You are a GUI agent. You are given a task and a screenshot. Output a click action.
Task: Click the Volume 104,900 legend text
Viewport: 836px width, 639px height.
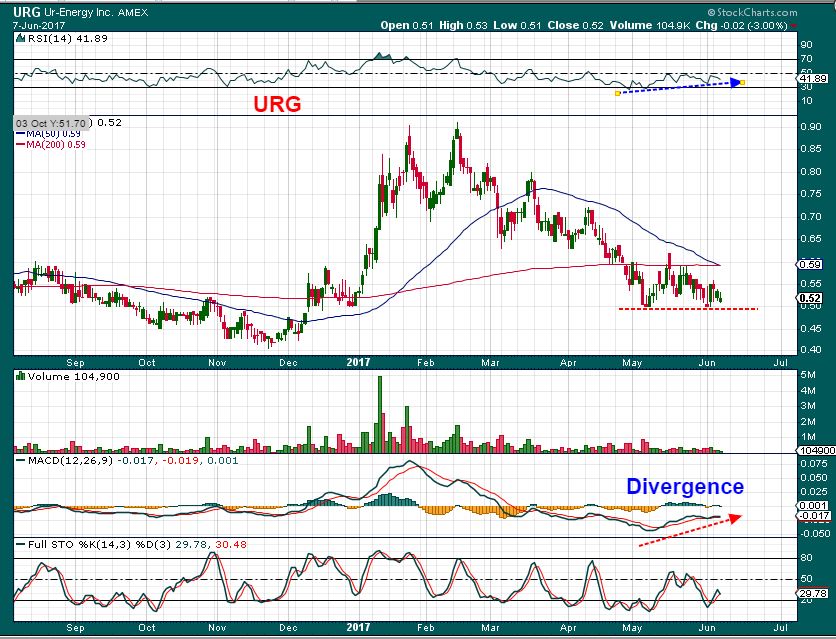74,376
